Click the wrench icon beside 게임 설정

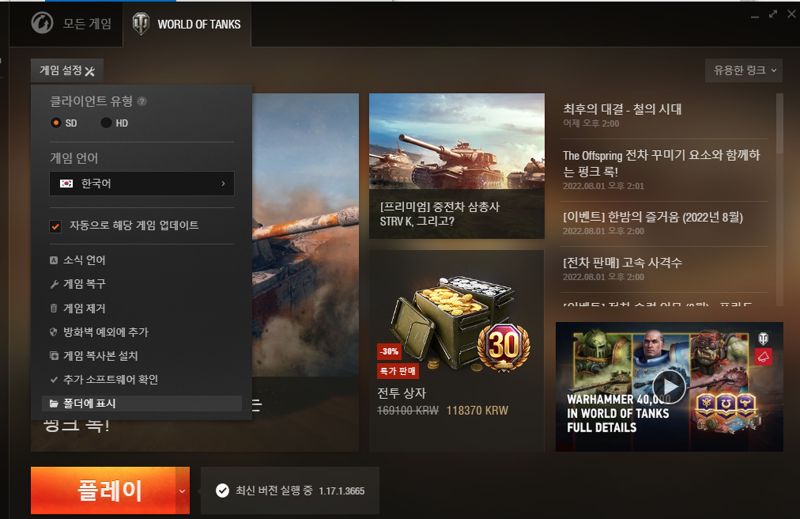click(x=90, y=71)
